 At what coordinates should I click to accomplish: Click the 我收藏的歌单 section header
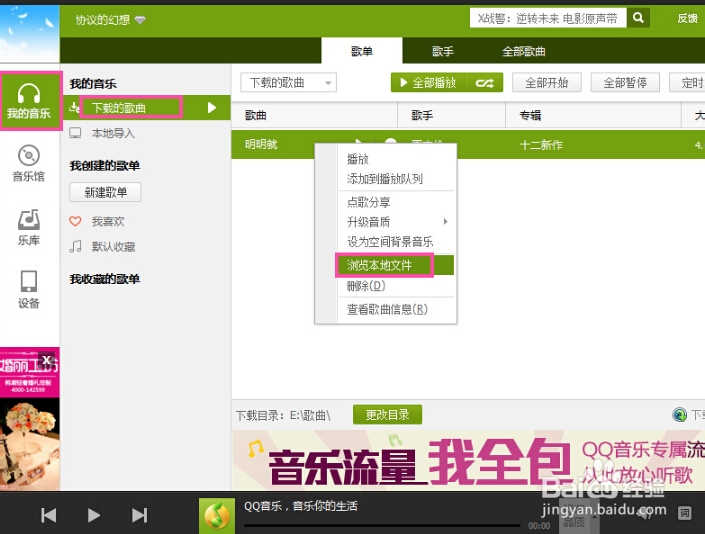click(104, 279)
